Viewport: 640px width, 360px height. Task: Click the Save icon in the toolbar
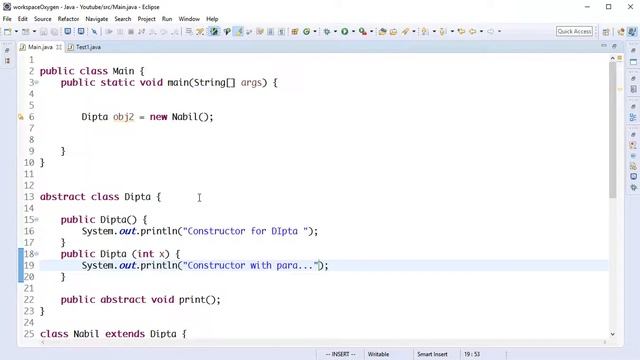(x=44, y=31)
